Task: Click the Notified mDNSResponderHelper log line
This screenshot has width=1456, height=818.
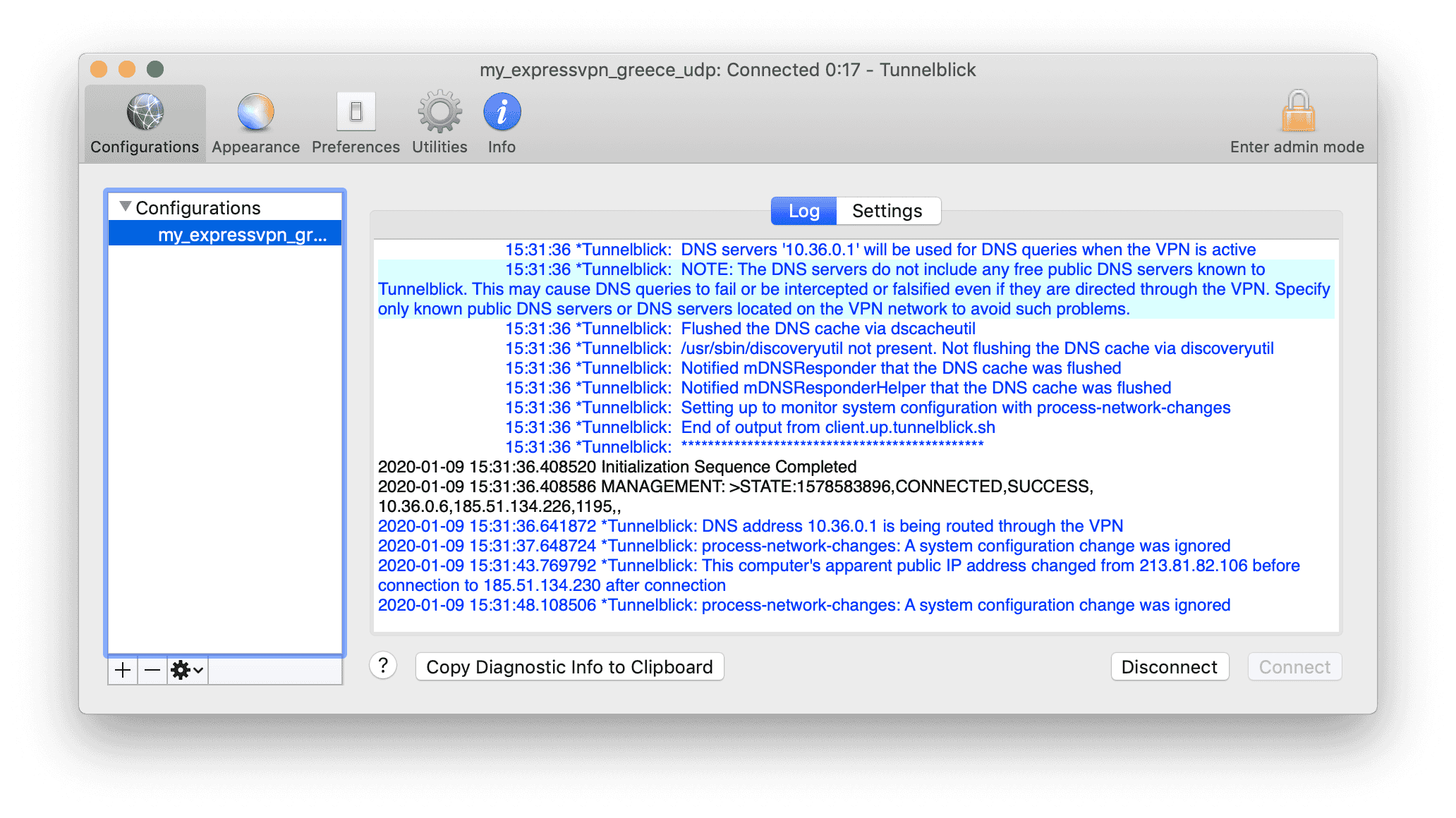Action: [838, 388]
